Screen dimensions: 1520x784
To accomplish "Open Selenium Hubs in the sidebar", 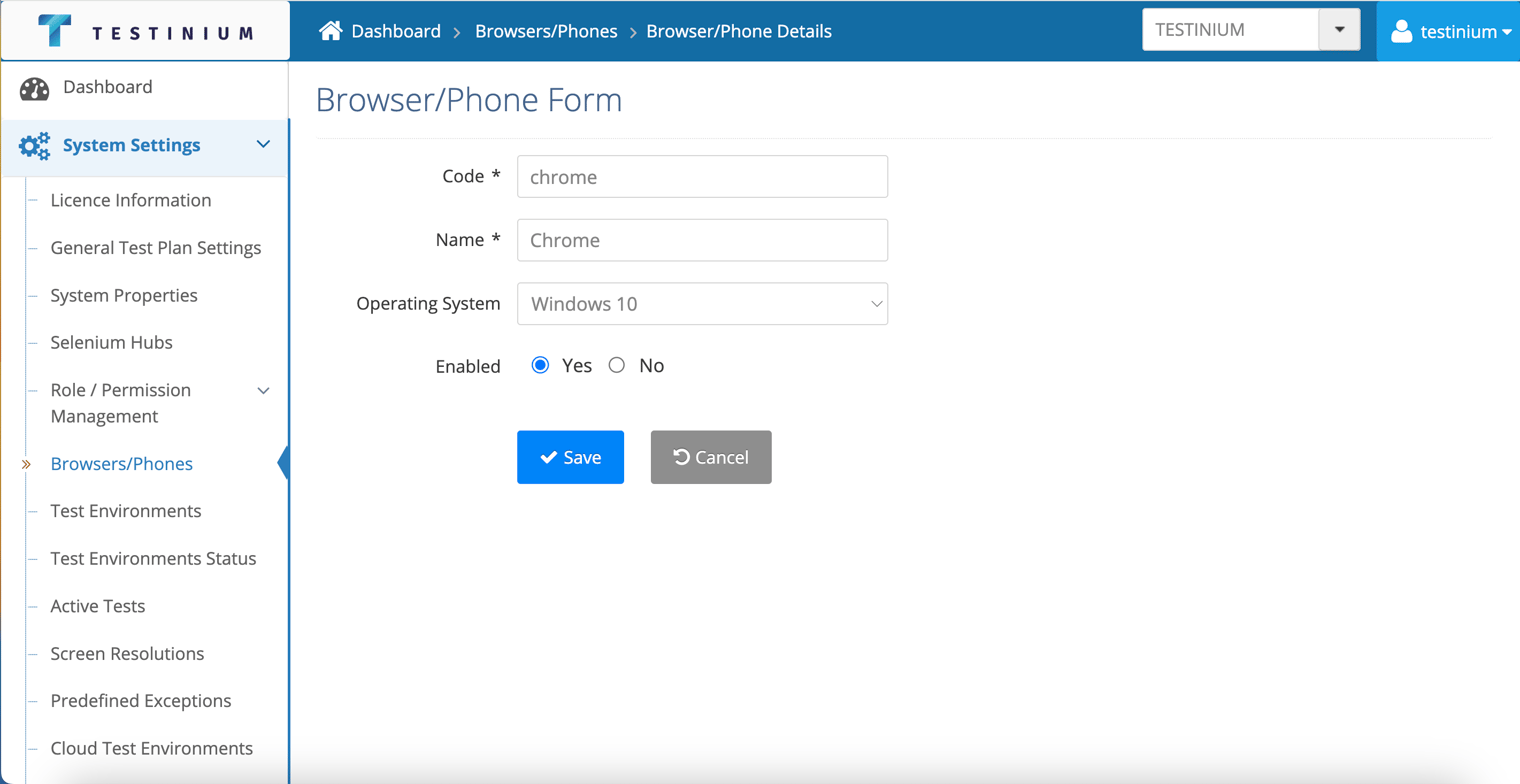I will coord(112,343).
